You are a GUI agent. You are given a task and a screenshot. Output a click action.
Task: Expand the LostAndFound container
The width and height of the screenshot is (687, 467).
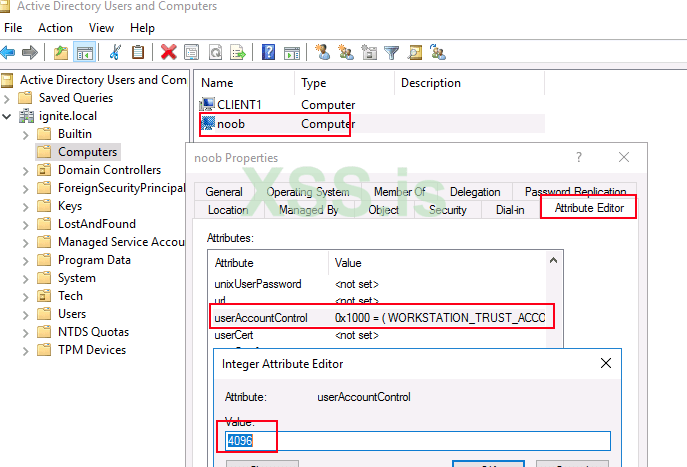coord(26,225)
